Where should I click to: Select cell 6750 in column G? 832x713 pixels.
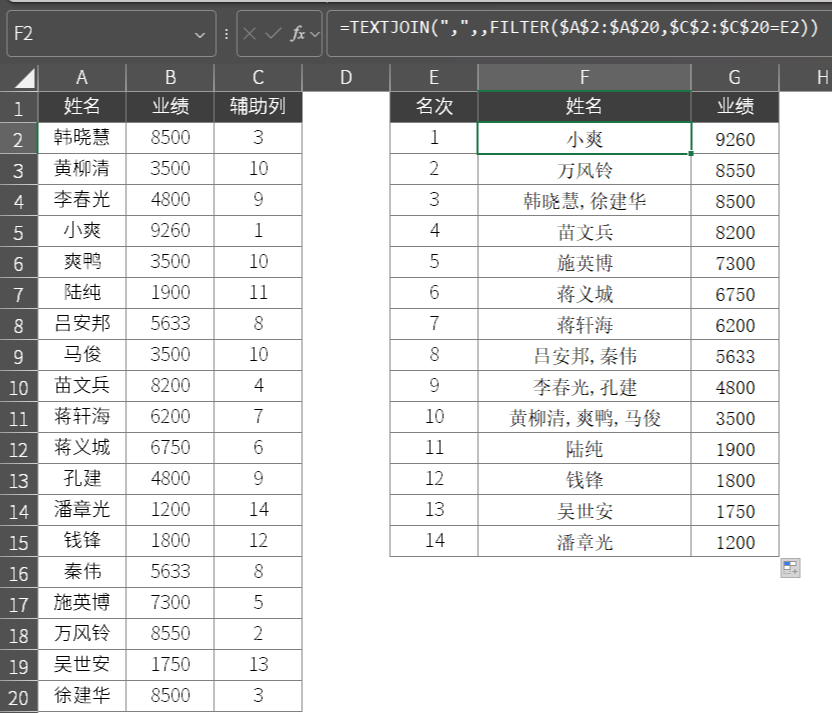[x=735, y=293]
